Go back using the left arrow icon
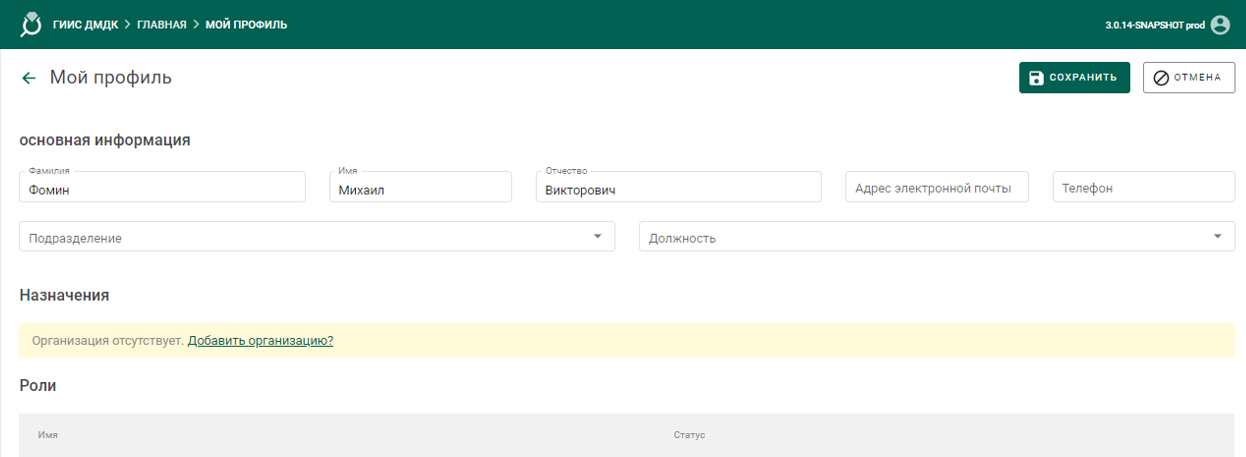This screenshot has height=457, width=1246. [x=29, y=78]
